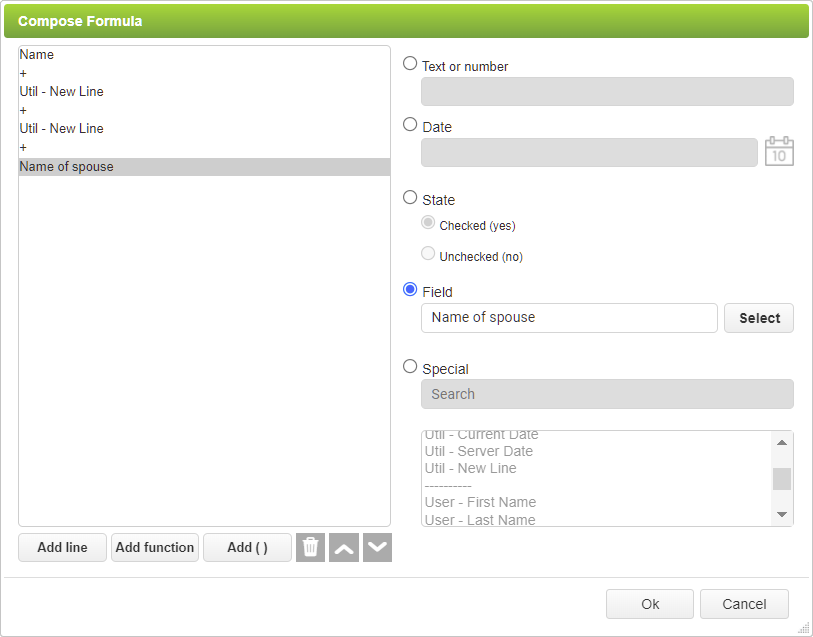Move selected line down with chevron
The width and height of the screenshot is (813, 637).
(x=377, y=547)
